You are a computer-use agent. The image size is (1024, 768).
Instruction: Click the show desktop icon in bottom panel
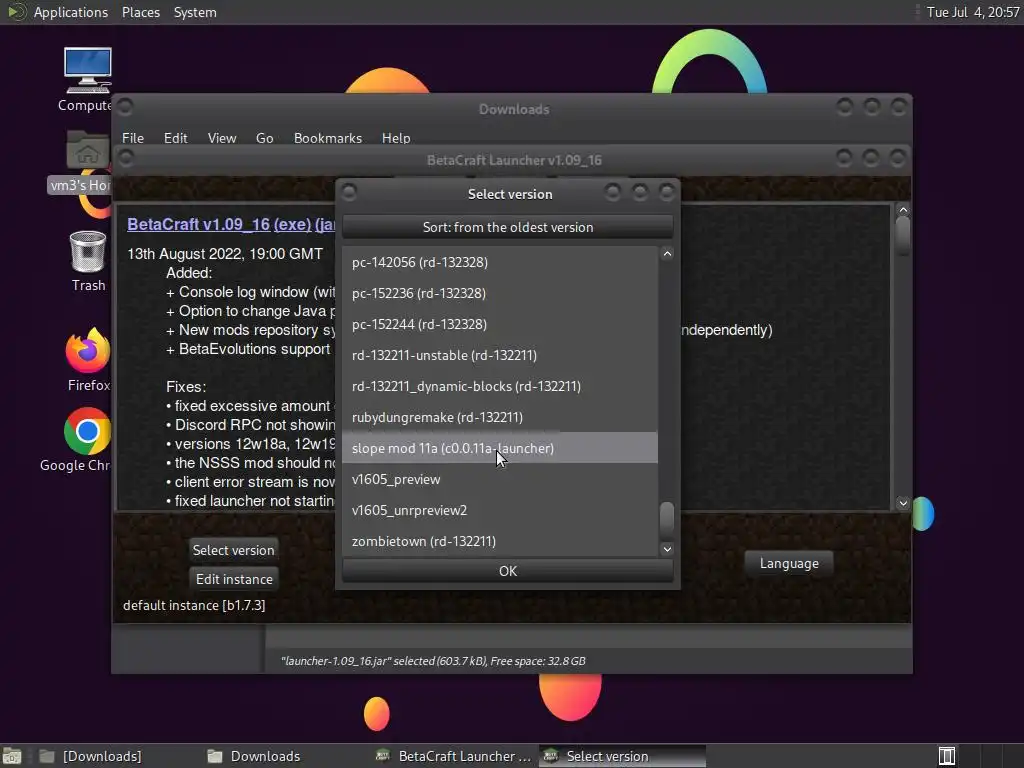tap(12, 756)
